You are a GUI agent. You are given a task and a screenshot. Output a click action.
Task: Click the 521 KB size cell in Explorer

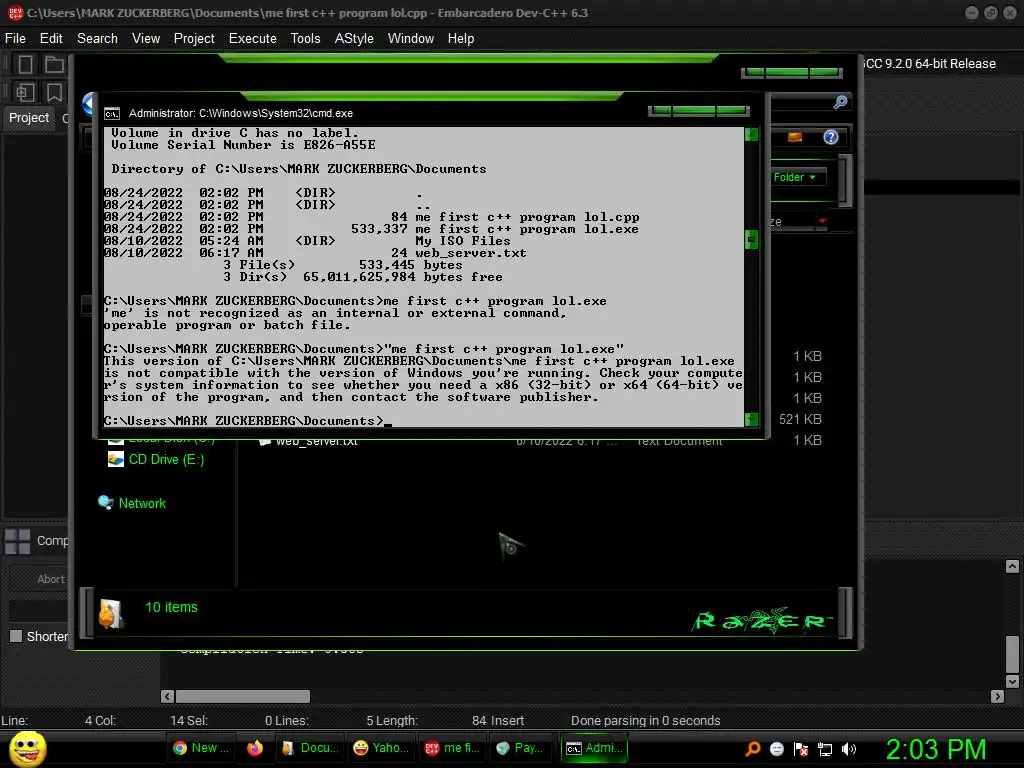[x=800, y=419]
